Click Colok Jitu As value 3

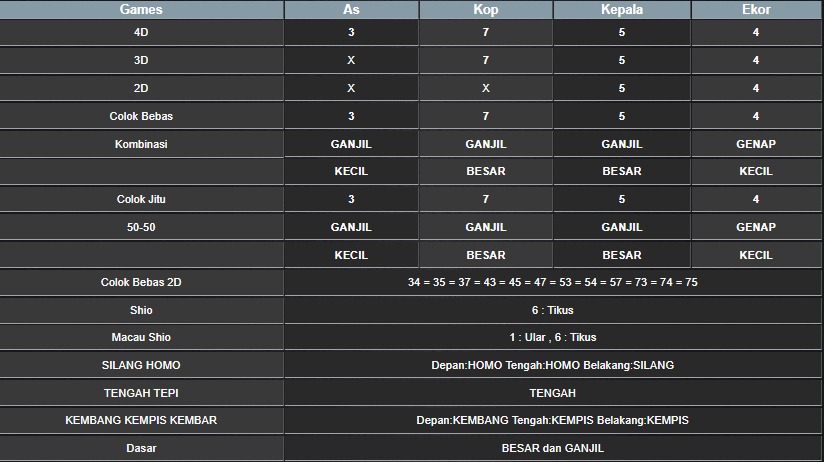351,199
